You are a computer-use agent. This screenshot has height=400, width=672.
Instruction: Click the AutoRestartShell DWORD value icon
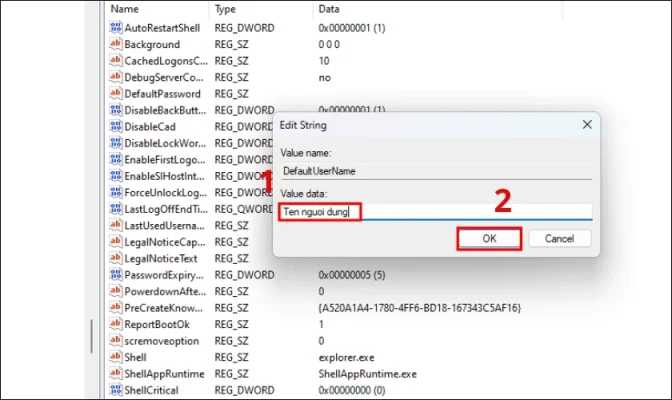115,29
